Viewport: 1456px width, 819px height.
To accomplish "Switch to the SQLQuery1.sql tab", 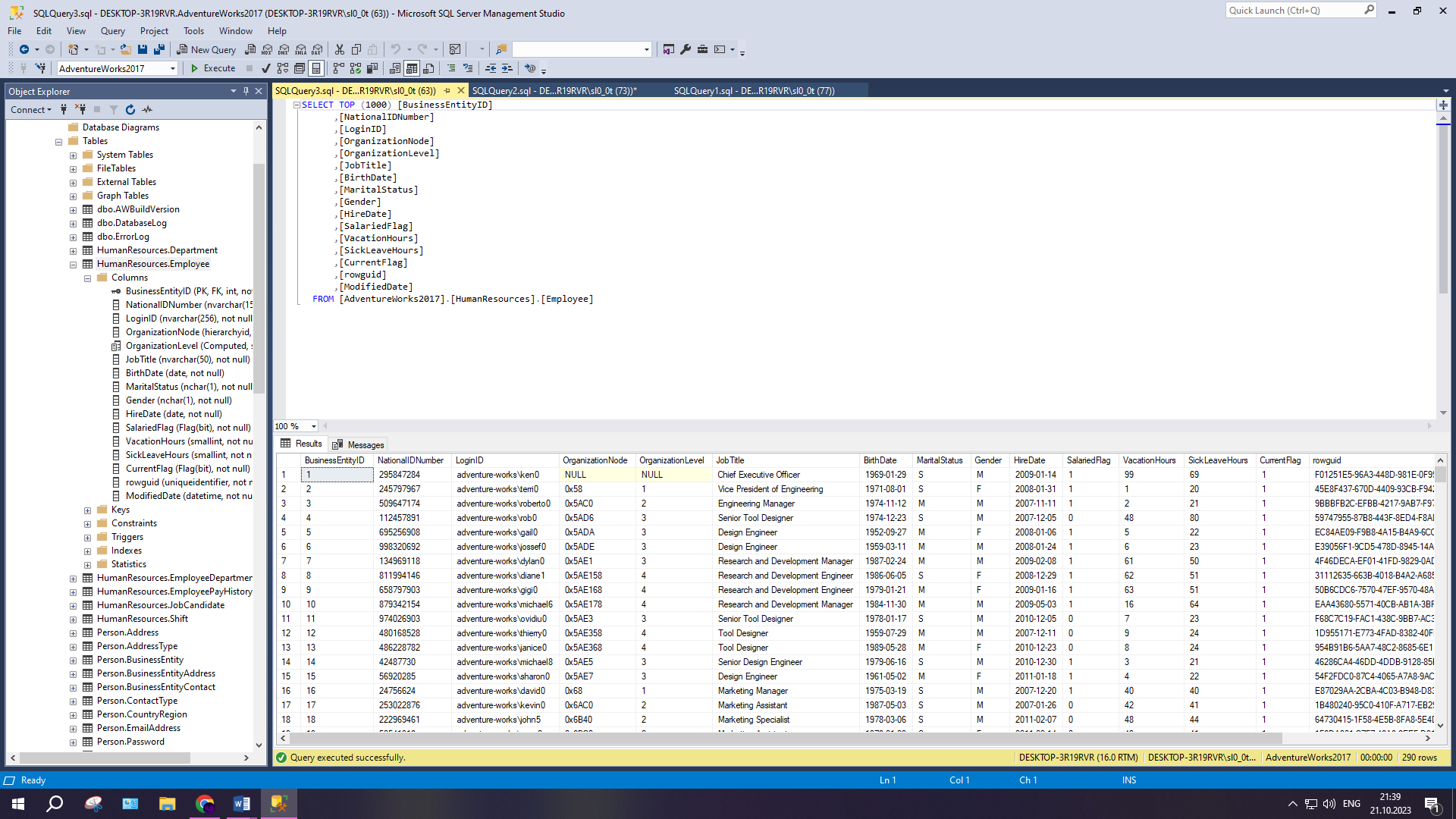I will click(x=754, y=91).
